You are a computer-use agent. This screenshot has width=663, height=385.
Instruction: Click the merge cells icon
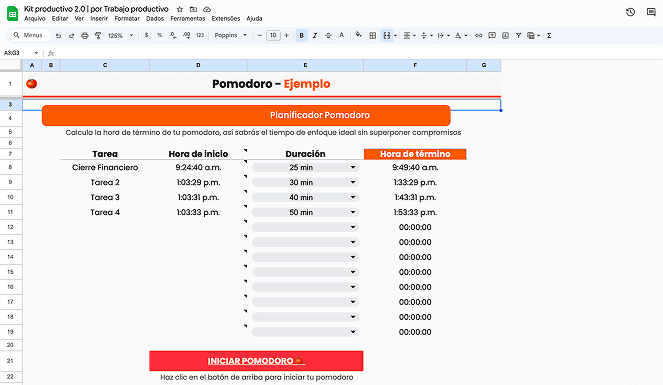point(386,35)
